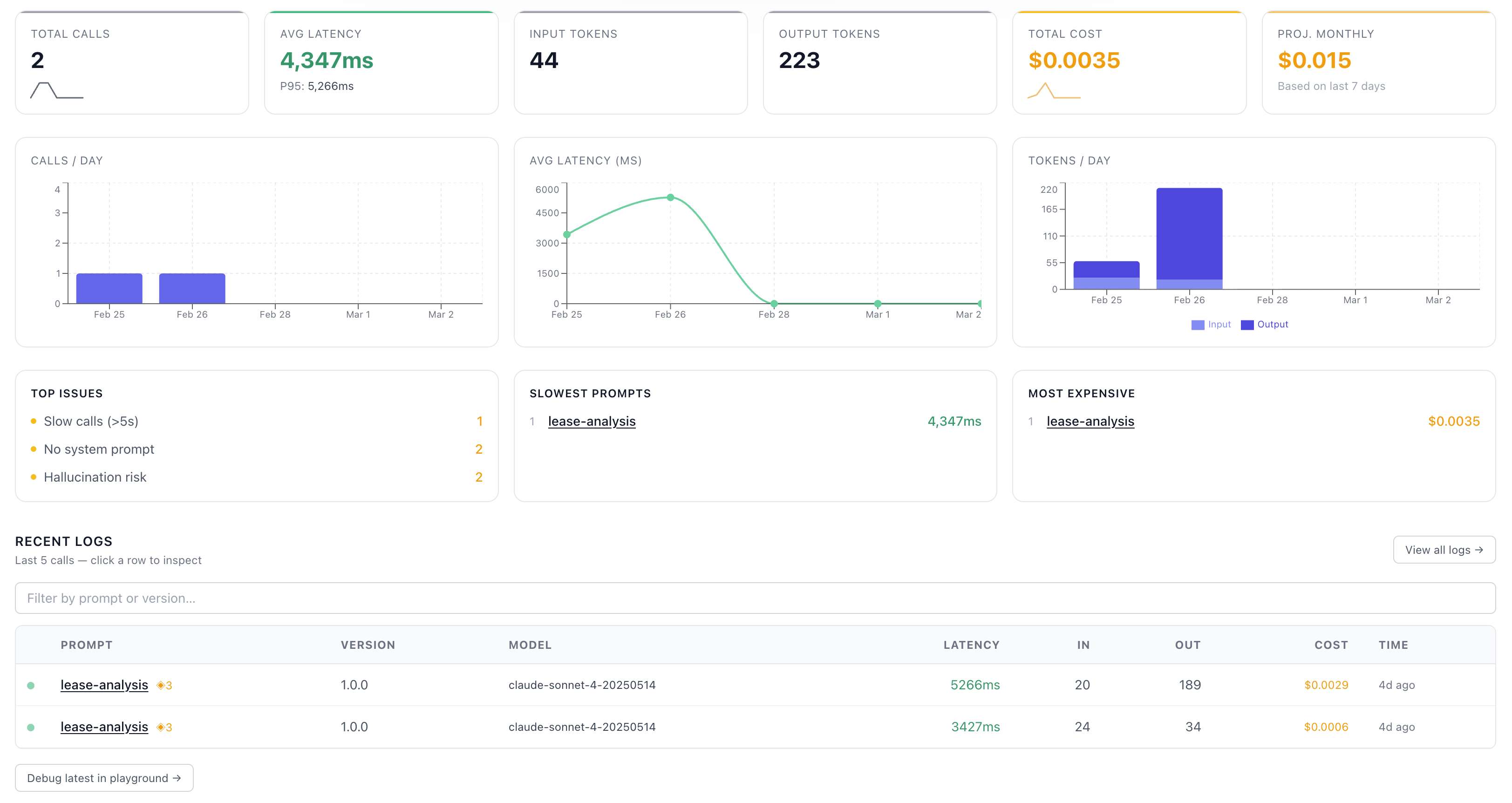The image size is (1512, 803).
Task: Toggle the green status dot on 5266ms log row
Action: 31,684
